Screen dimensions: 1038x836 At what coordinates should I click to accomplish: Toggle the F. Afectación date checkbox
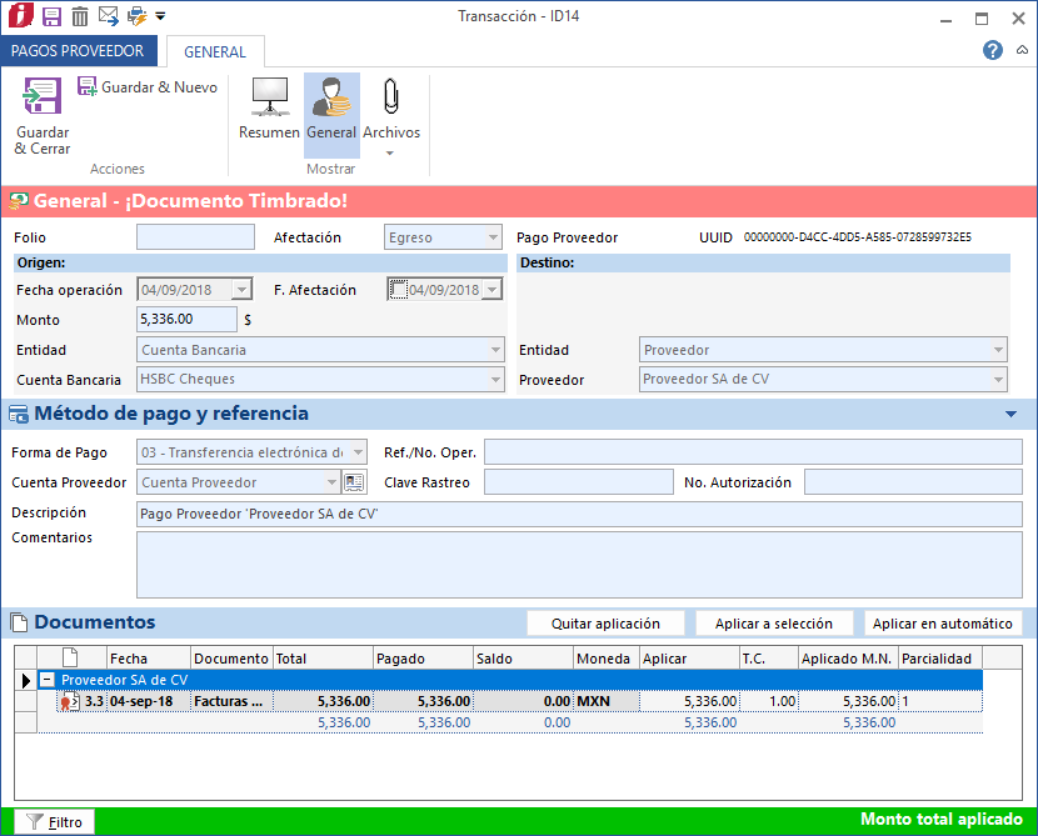[398, 290]
